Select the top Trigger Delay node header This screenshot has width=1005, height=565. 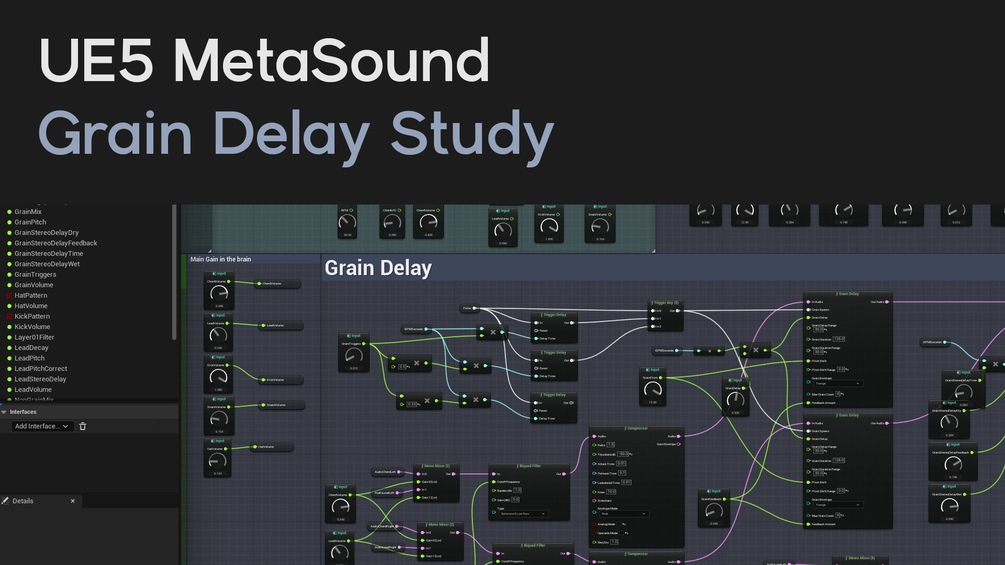(x=554, y=315)
